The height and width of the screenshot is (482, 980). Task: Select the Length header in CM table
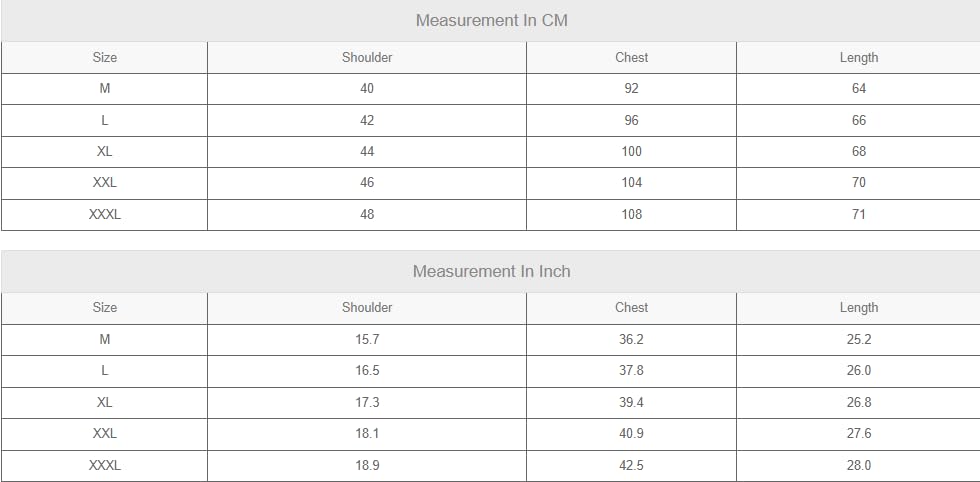858,58
